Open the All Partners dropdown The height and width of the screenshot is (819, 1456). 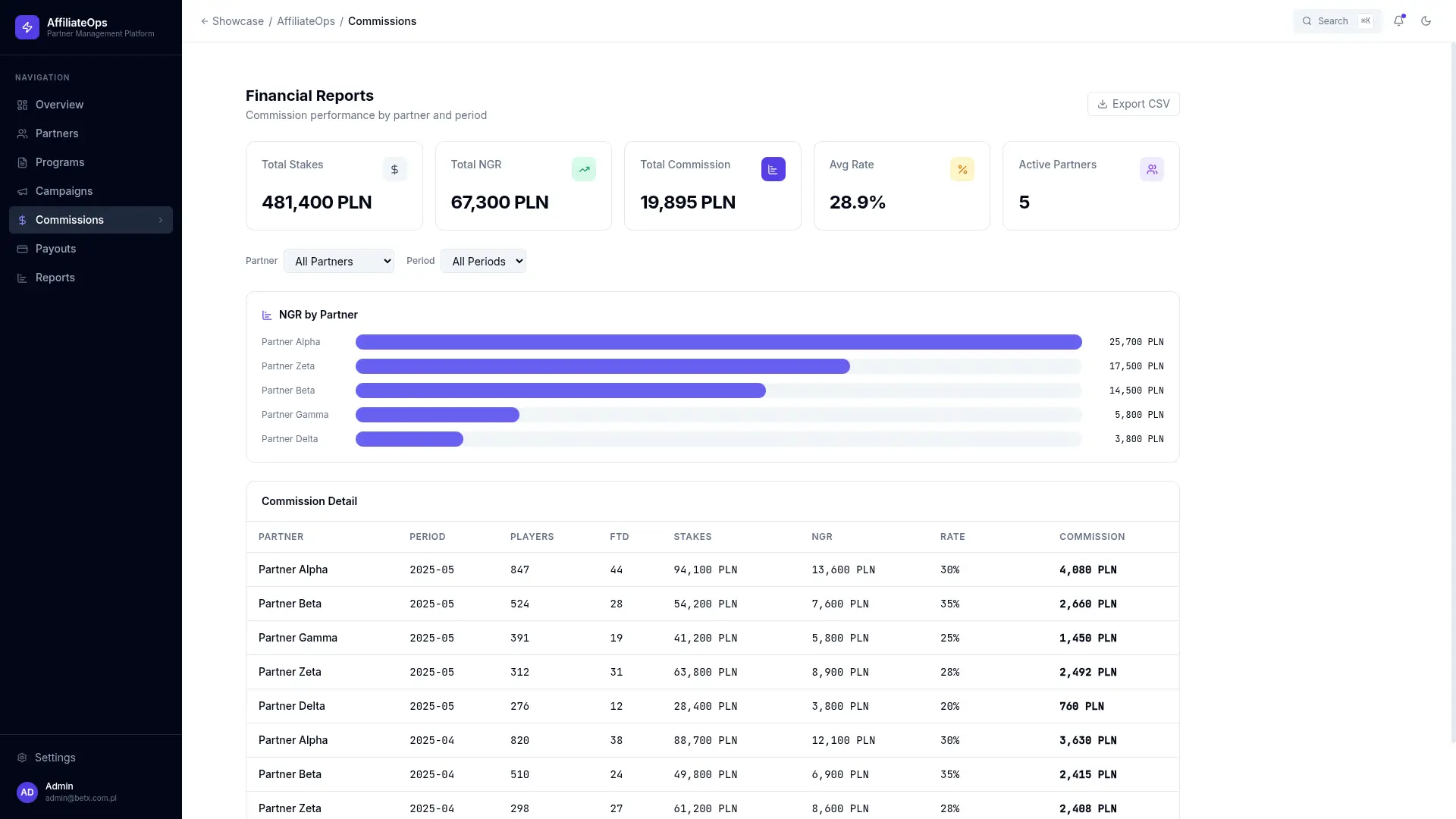(x=339, y=261)
